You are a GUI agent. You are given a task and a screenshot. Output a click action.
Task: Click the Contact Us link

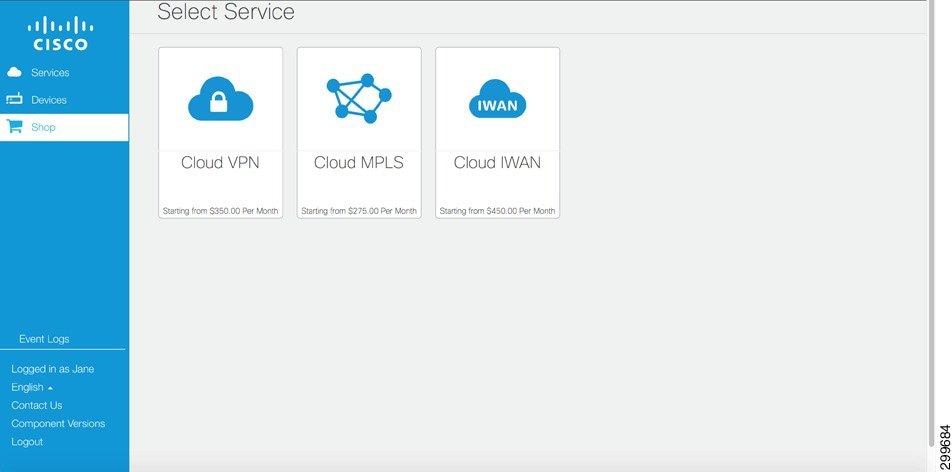pos(36,405)
